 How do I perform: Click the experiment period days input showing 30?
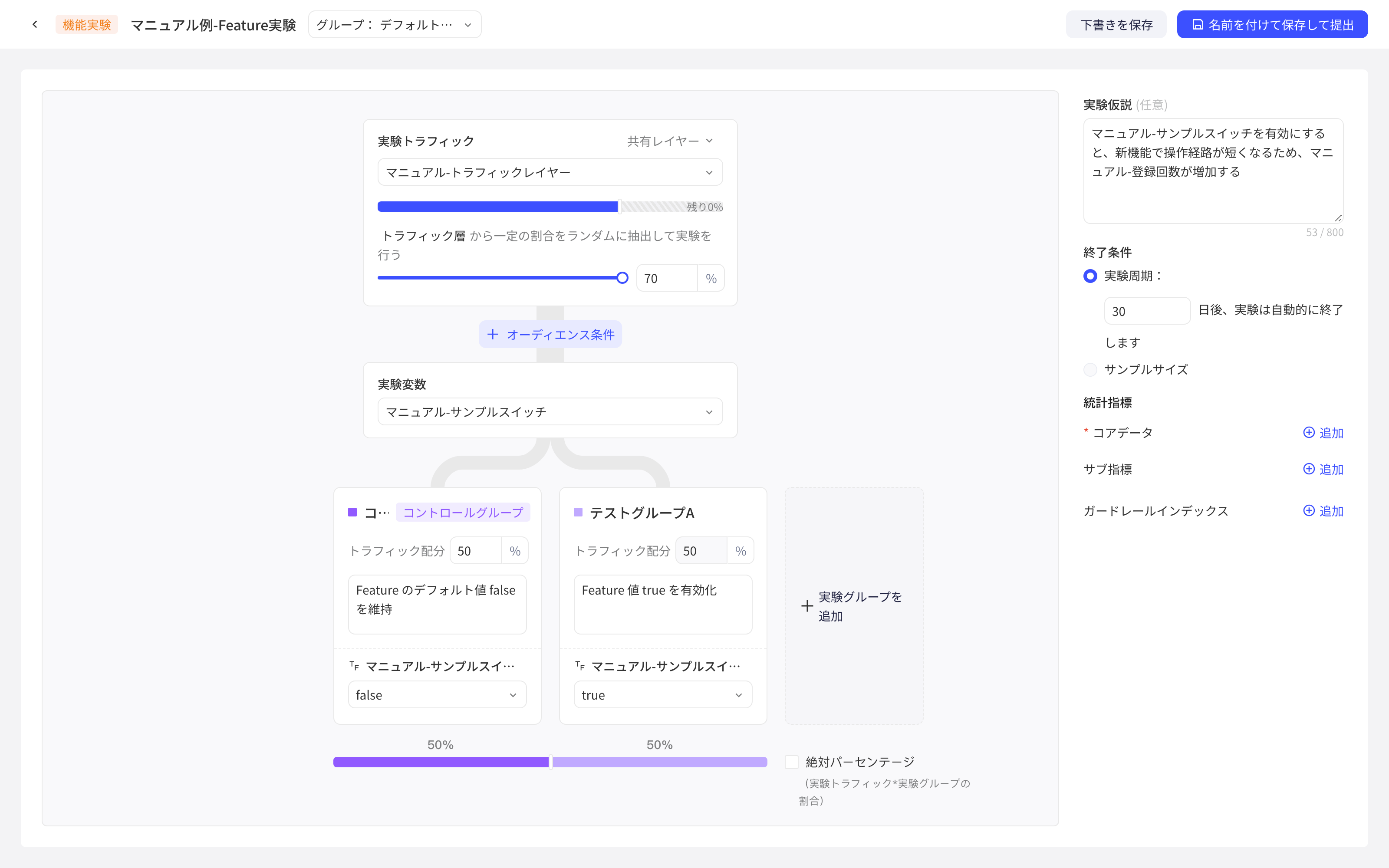[1147, 311]
